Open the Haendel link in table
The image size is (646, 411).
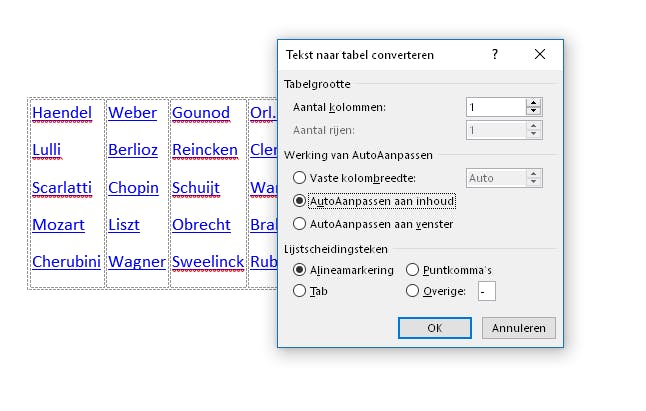[62, 113]
